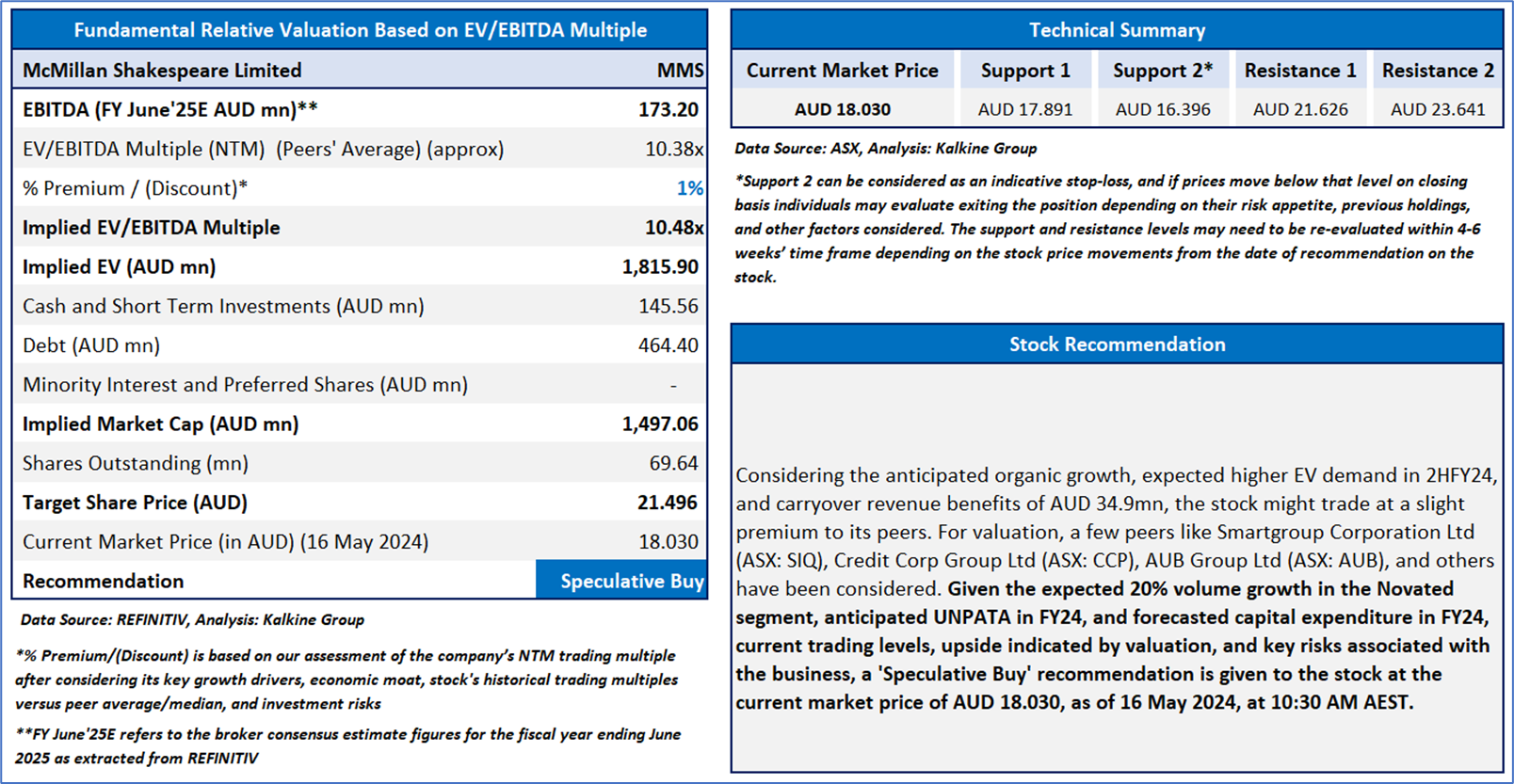Click the '**FY June'25E refers to' footnote
This screenshot has height=784, width=1514.
(x=347, y=745)
